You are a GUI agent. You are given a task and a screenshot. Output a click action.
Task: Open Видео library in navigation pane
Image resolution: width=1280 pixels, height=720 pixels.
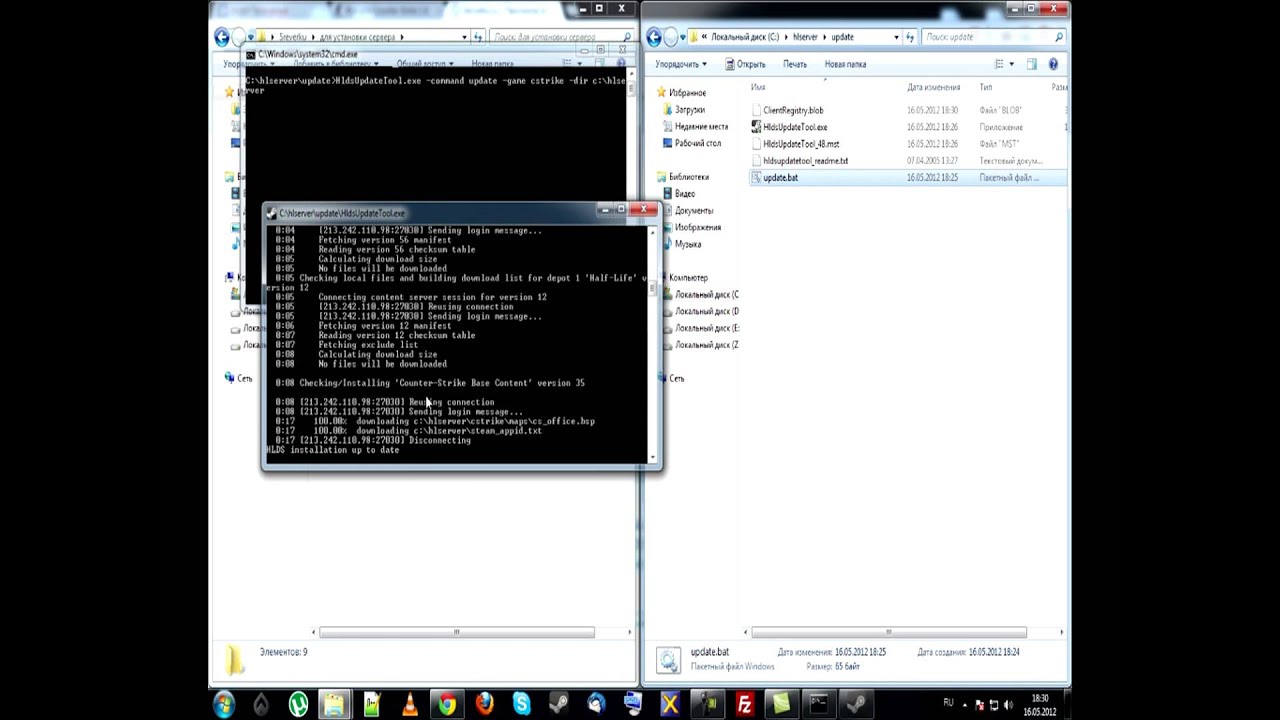coord(685,194)
